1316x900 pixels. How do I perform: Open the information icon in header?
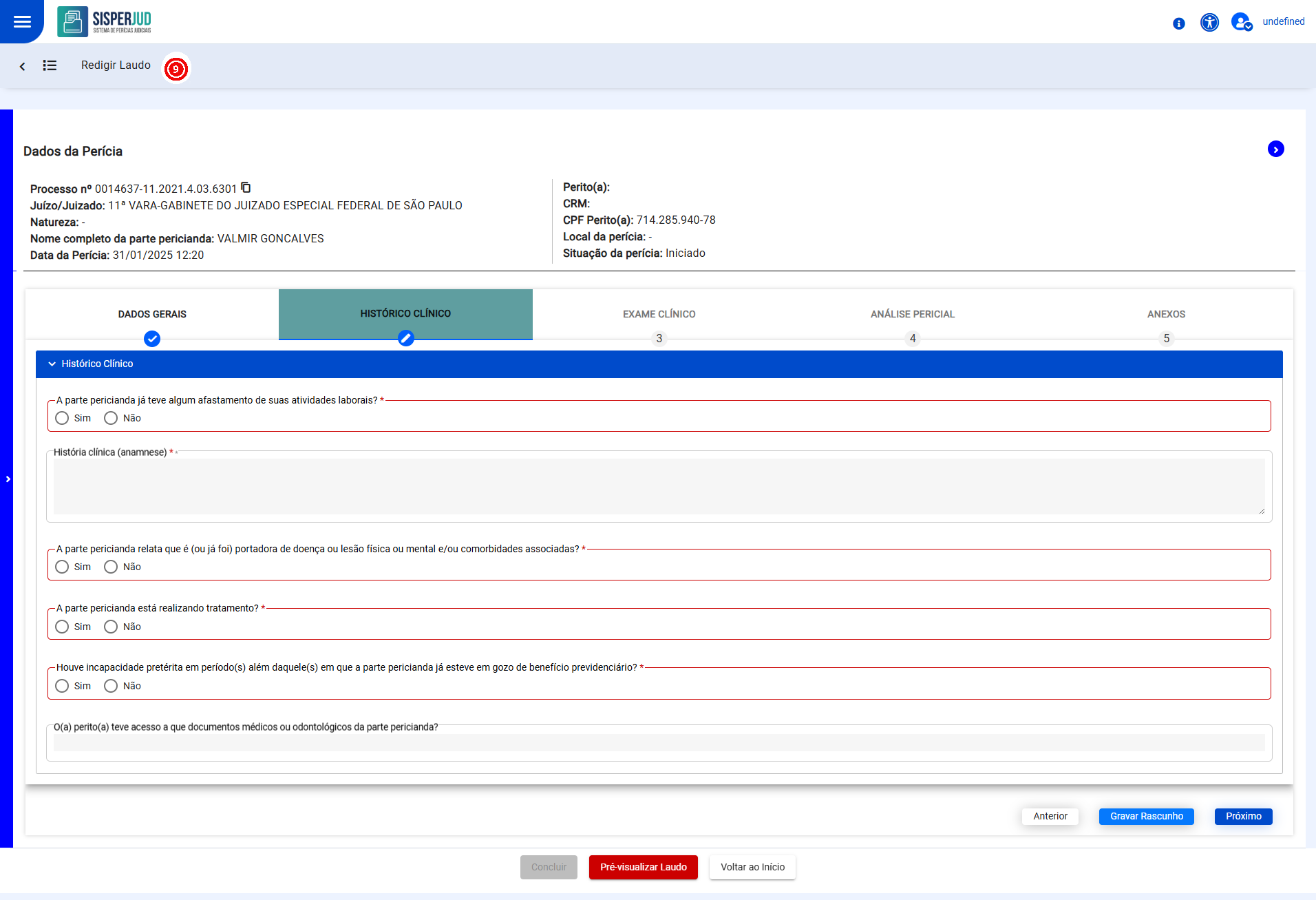point(1179,23)
